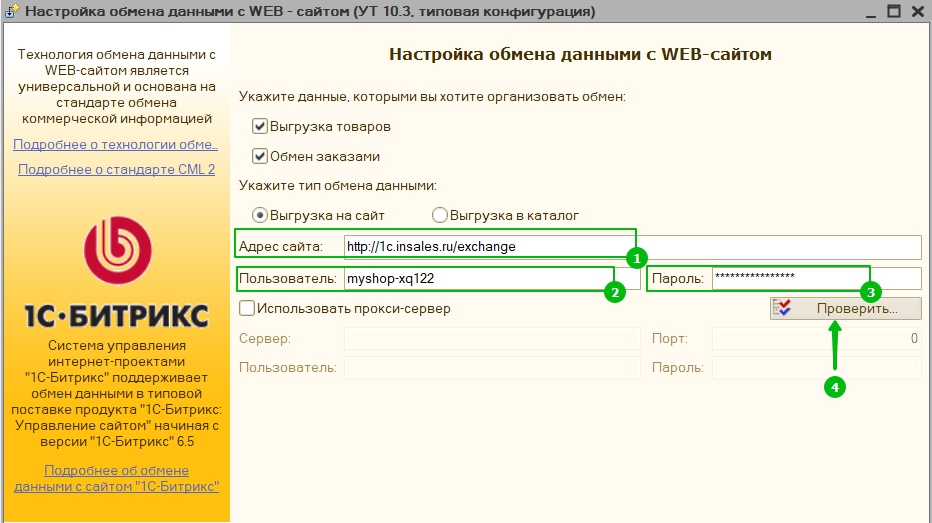Click heading "Настройка обмена данными с WEB-сайтом"
932x523 pixels.
coord(580,55)
